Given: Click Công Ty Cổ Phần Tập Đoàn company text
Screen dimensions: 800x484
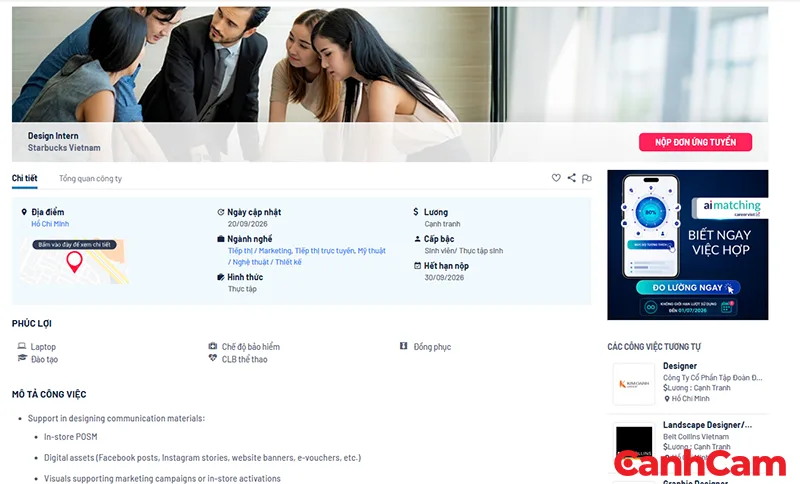Looking at the screenshot, I should pos(712,378).
